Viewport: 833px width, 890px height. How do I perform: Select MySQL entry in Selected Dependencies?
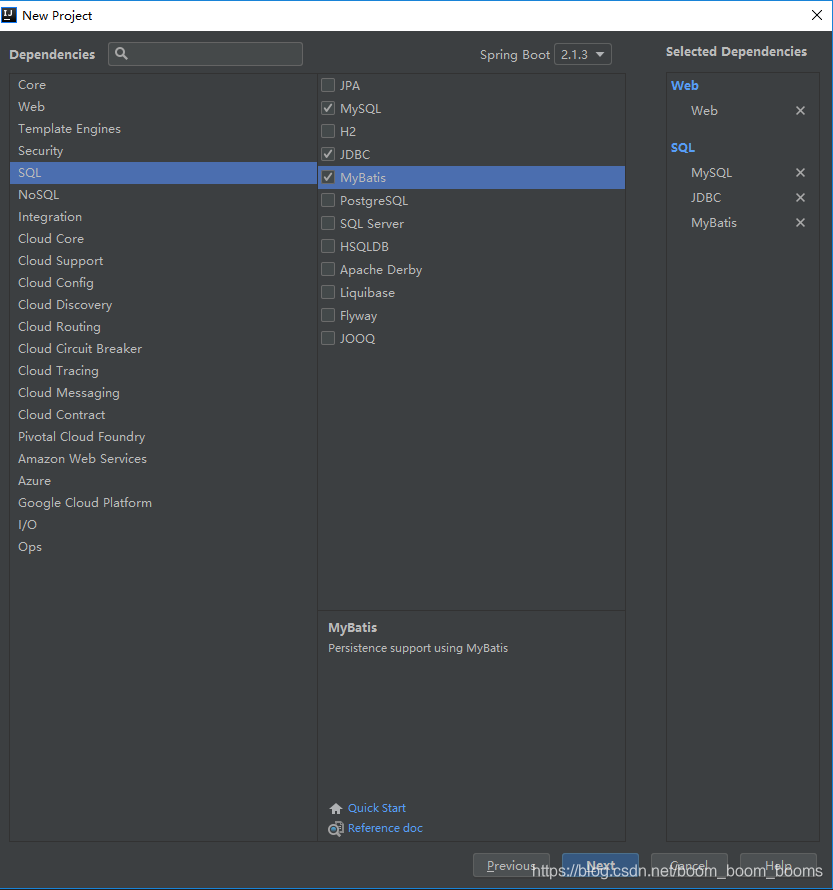point(712,173)
